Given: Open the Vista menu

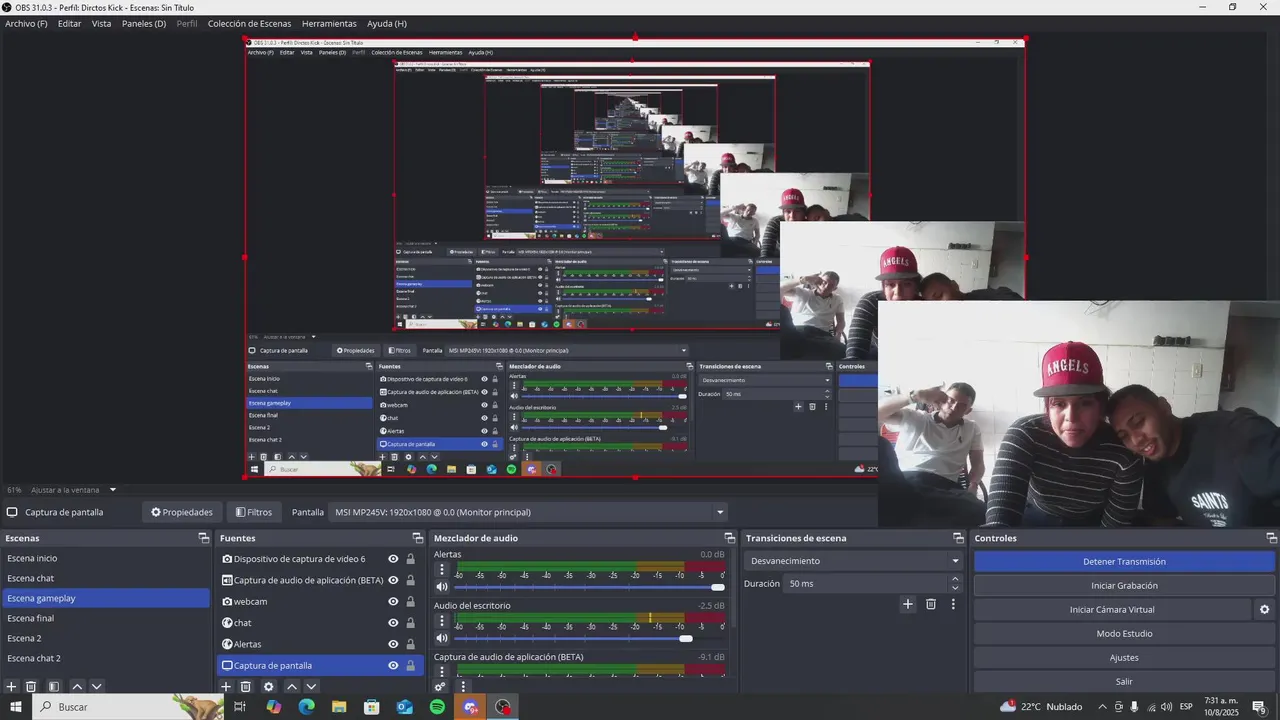Looking at the screenshot, I should pos(102,23).
